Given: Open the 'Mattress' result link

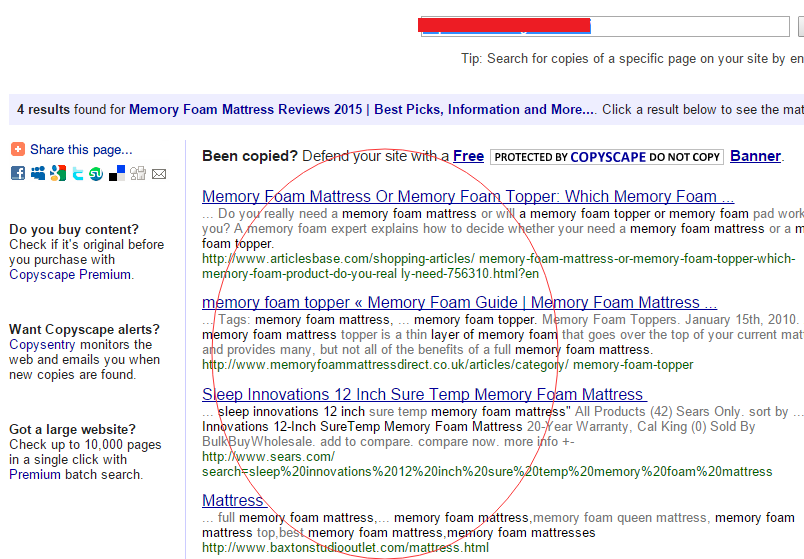Looking at the screenshot, I should (x=234, y=500).
